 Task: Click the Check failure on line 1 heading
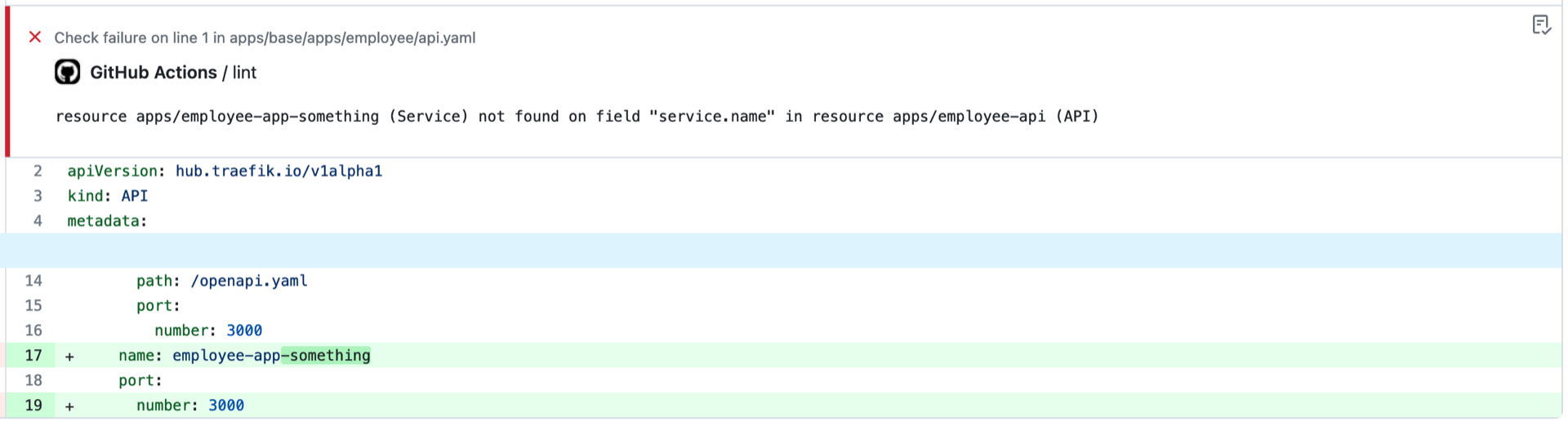pos(265,38)
